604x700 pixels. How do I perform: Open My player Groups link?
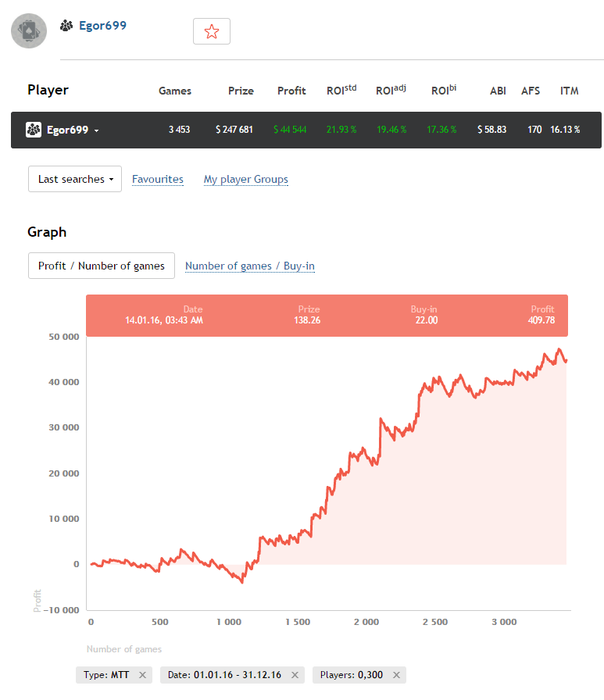pos(246,179)
